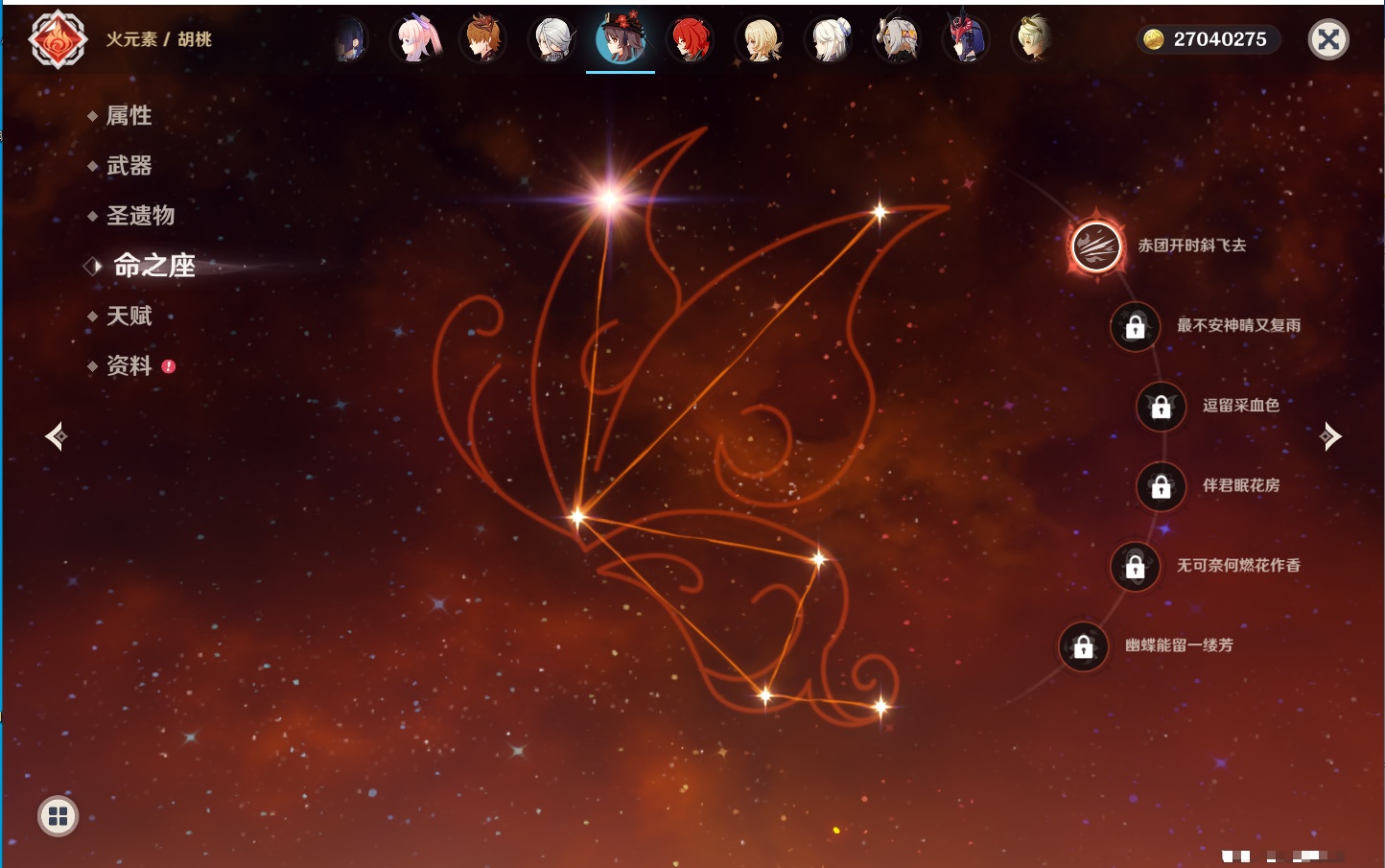
Task: Select the orange-brown-haired character avatar
Action: point(483,39)
